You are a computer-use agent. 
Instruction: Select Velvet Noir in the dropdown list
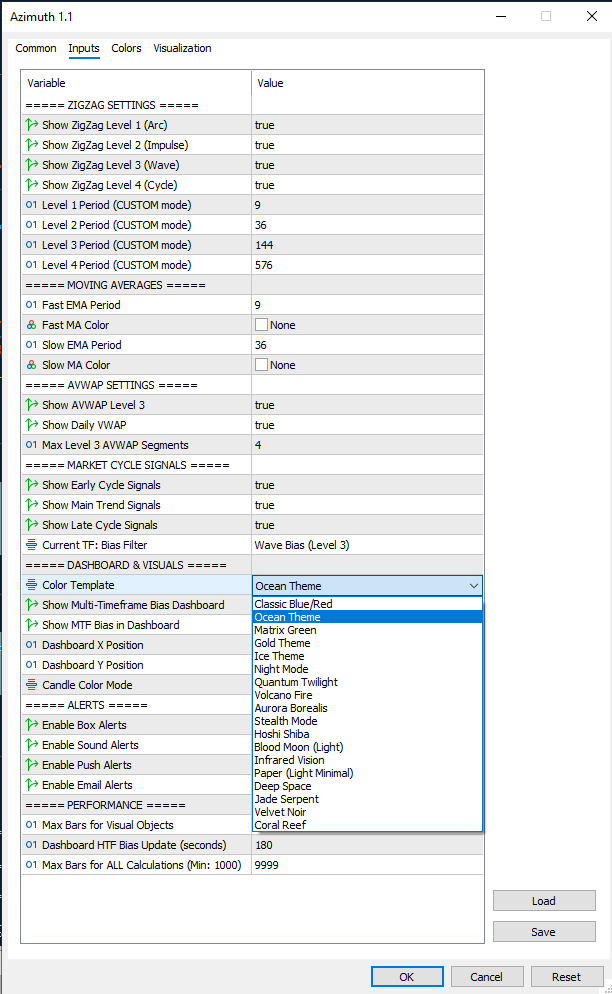point(367,812)
